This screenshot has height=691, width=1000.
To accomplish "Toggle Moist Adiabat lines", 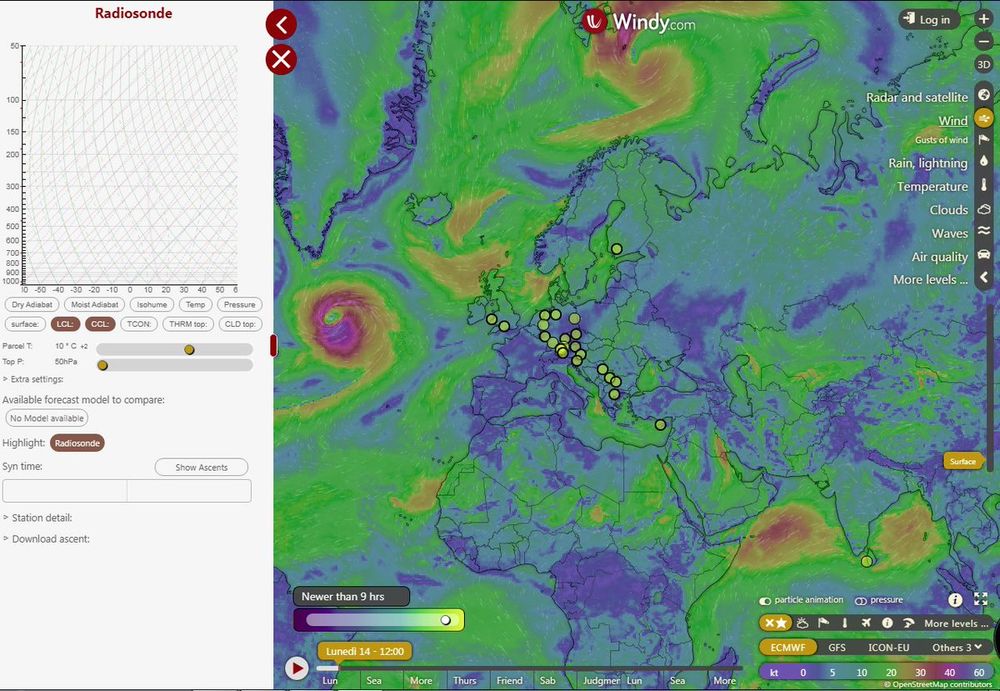I will (94, 304).
